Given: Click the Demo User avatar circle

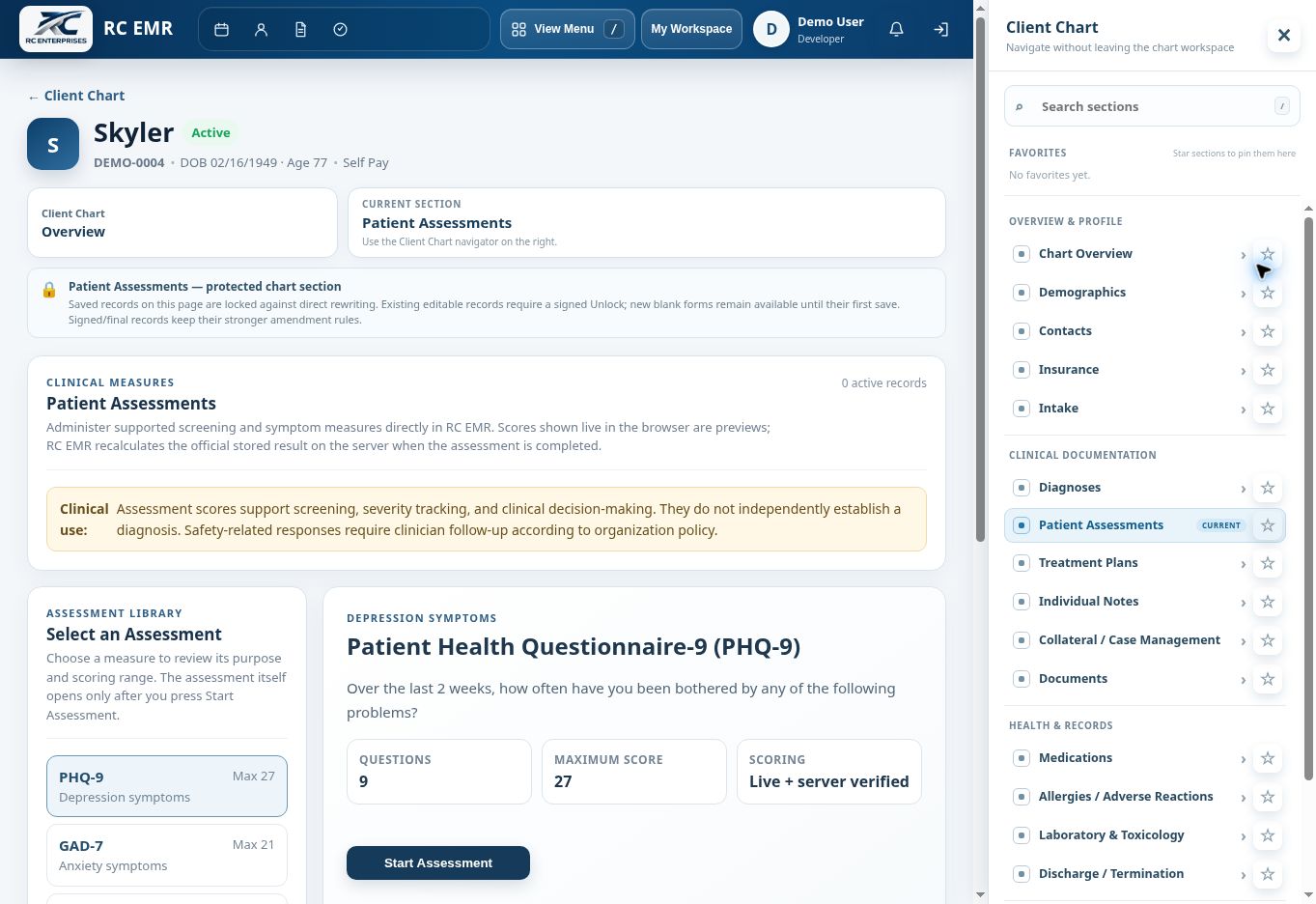Looking at the screenshot, I should click(771, 29).
